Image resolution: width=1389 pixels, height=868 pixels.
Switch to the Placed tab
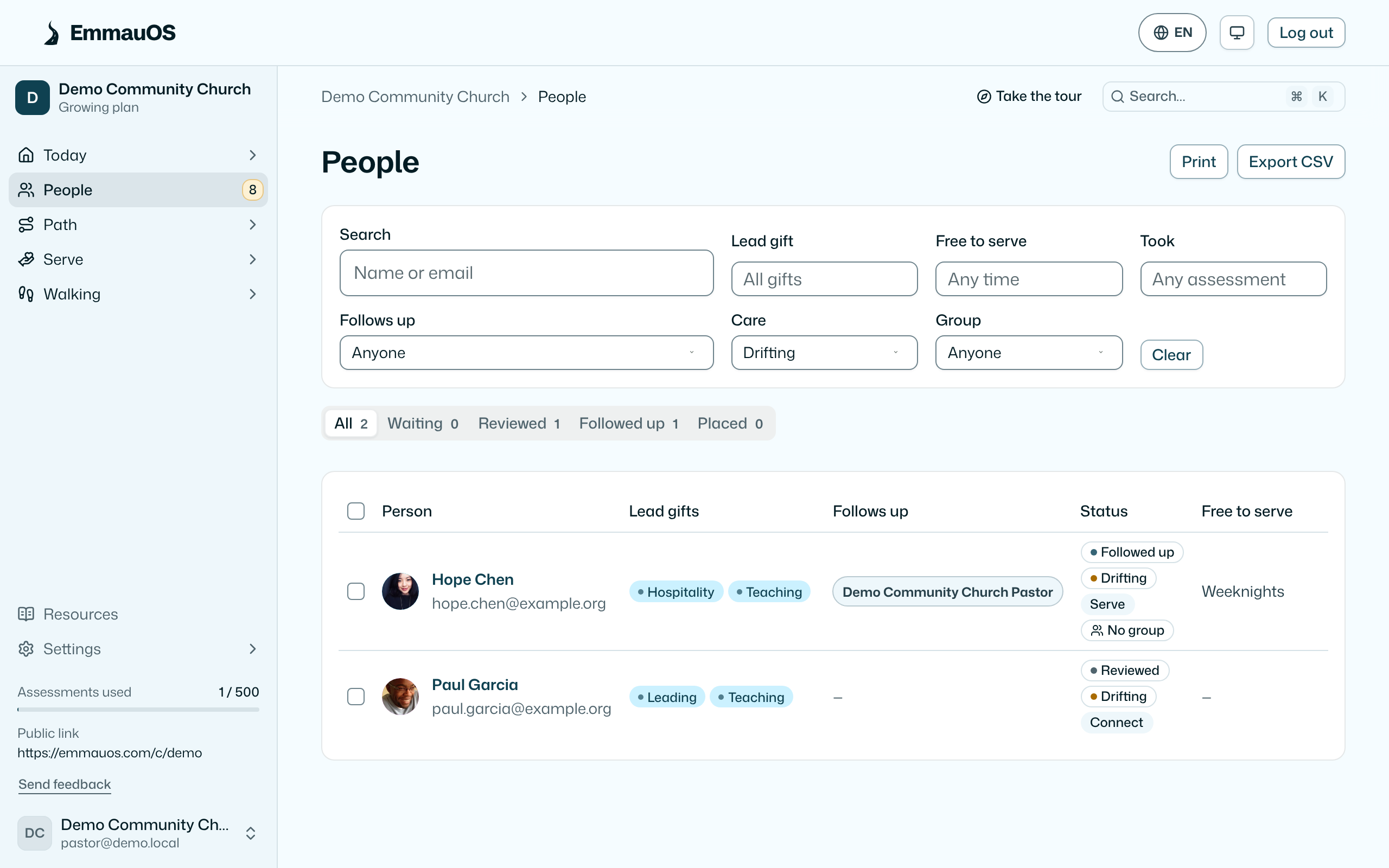tap(730, 424)
